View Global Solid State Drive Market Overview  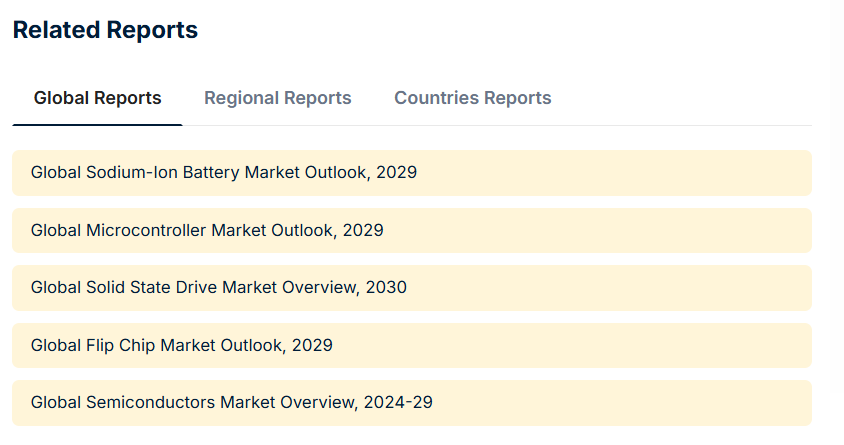218,288
